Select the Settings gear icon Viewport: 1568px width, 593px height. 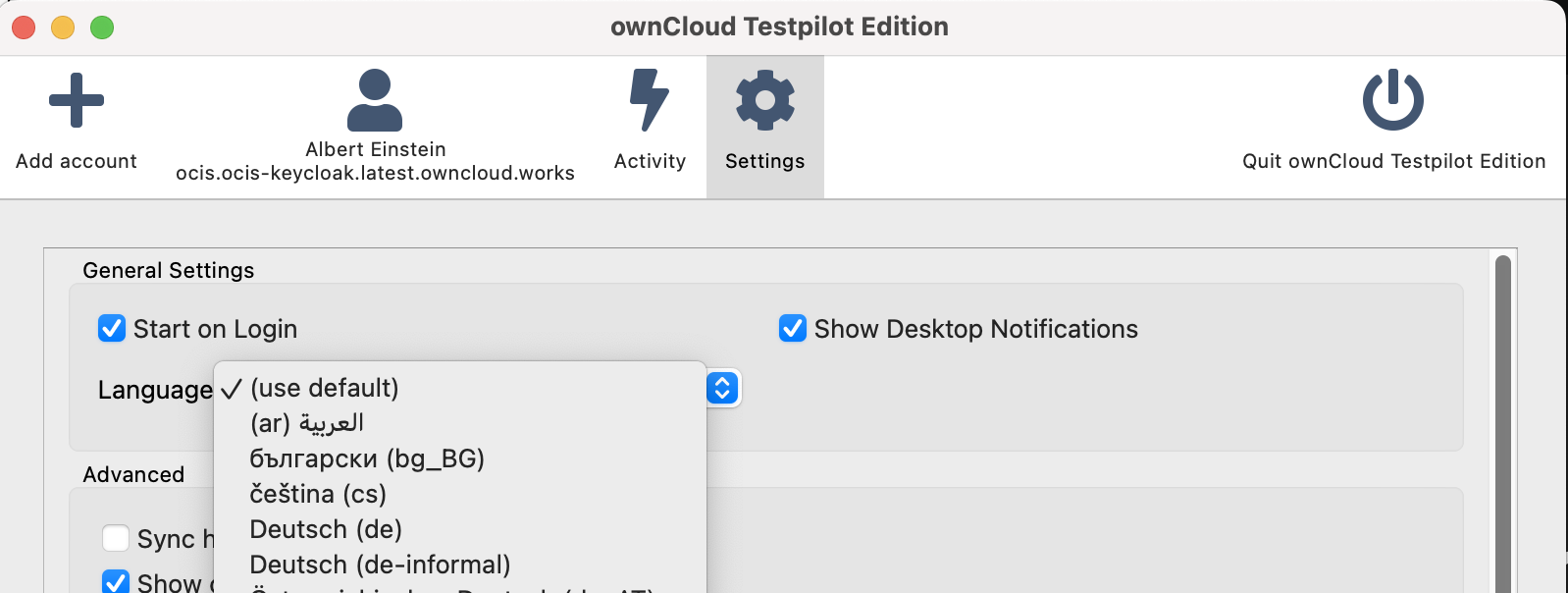point(764,98)
